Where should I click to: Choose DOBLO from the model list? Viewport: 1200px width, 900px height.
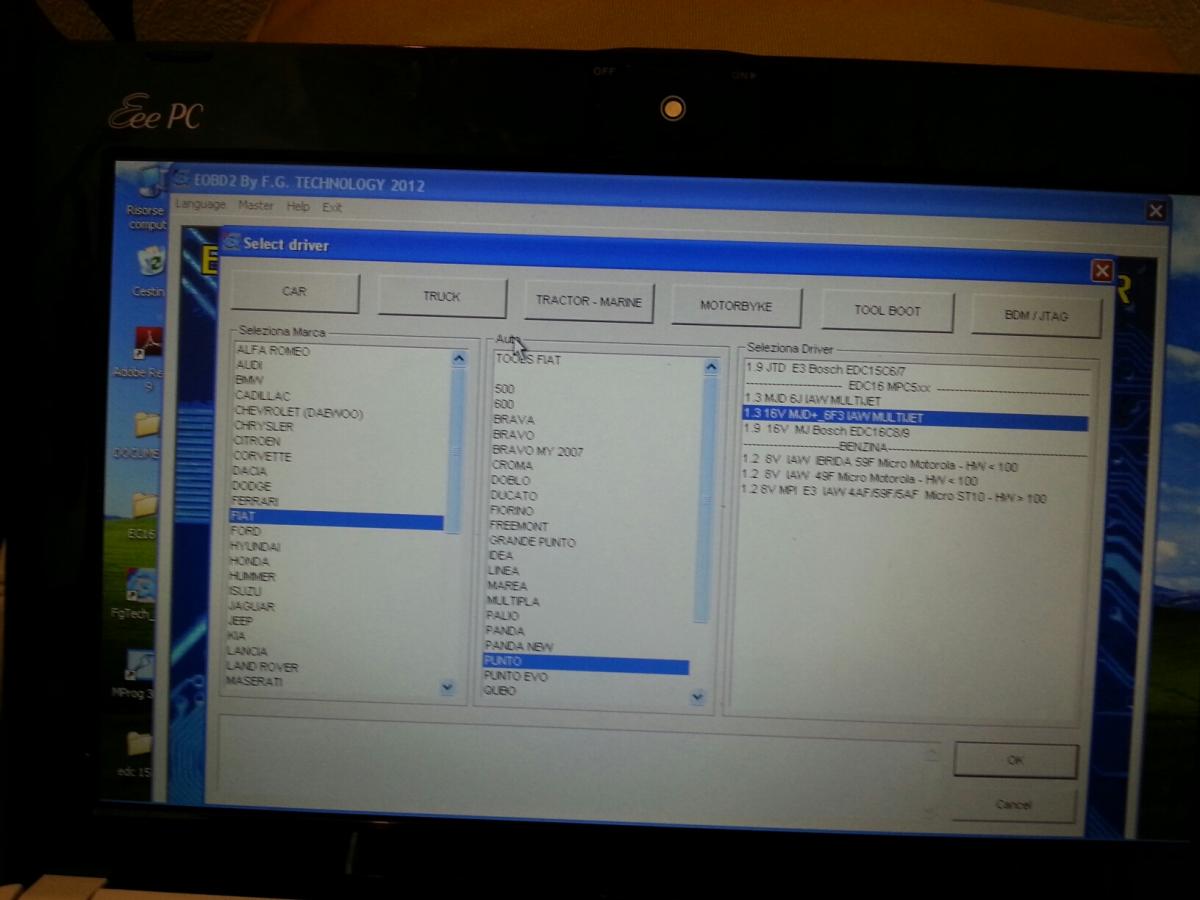pos(510,480)
